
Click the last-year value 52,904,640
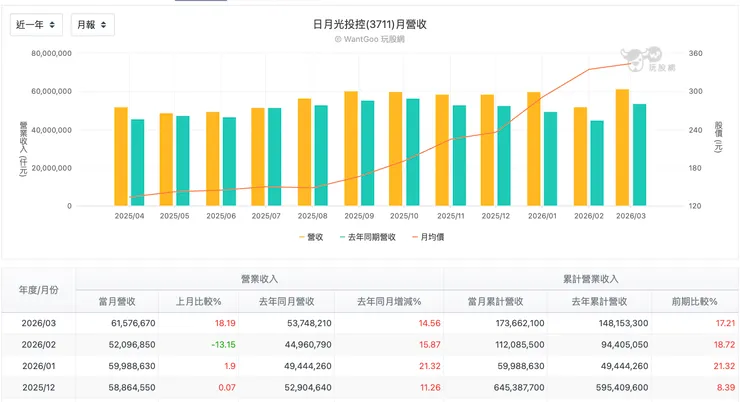pyautogui.click(x=308, y=387)
